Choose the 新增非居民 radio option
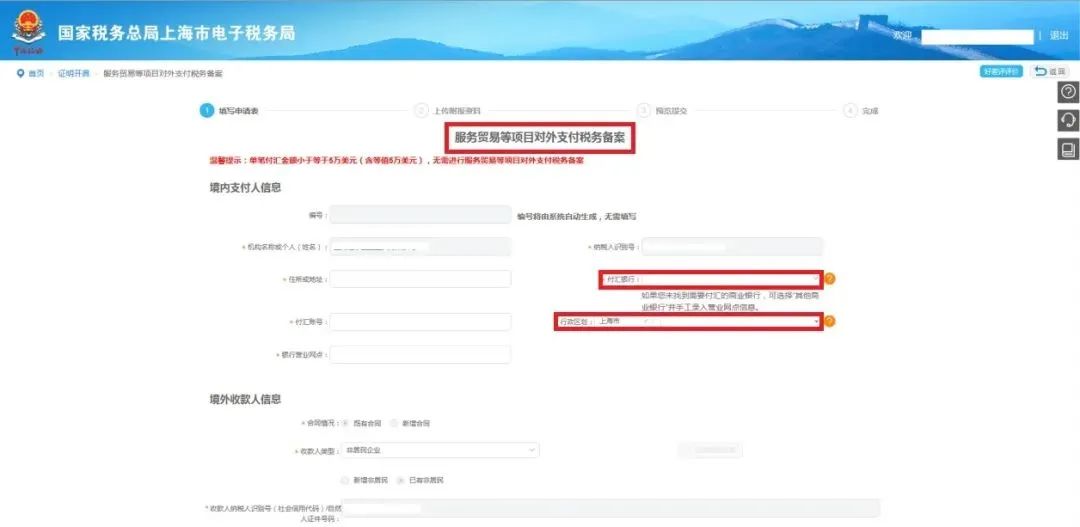The width and height of the screenshot is (1080, 527). [x=345, y=480]
